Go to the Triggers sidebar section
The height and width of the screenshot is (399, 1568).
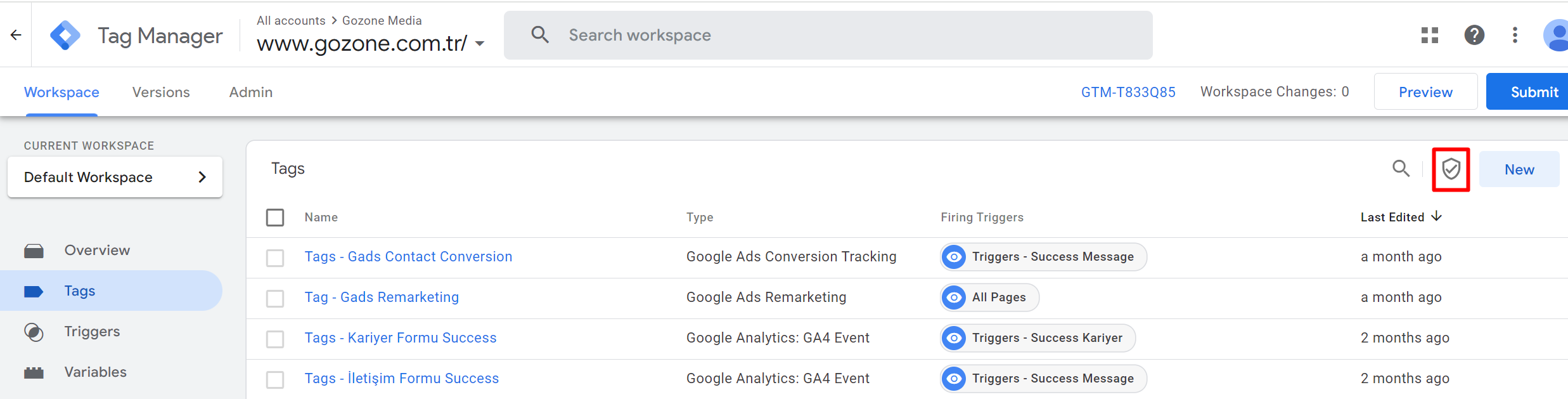92,332
